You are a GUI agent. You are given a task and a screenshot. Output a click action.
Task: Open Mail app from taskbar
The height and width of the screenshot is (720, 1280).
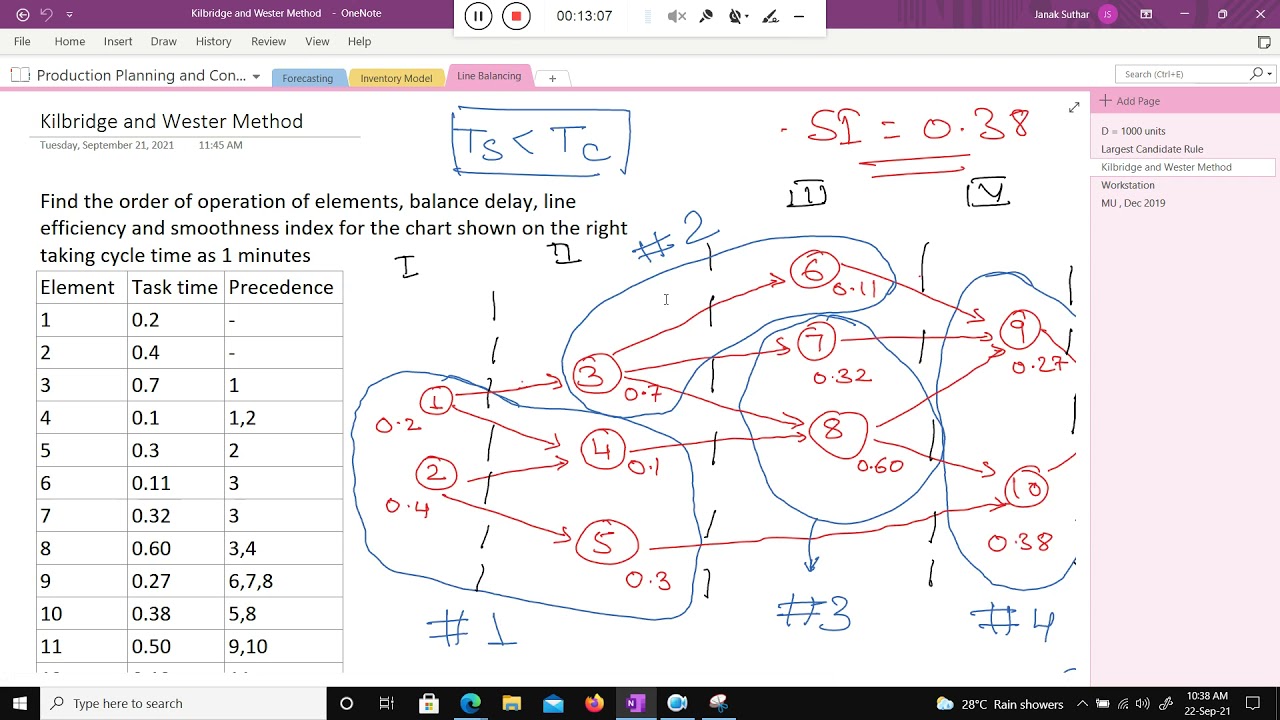[553, 703]
